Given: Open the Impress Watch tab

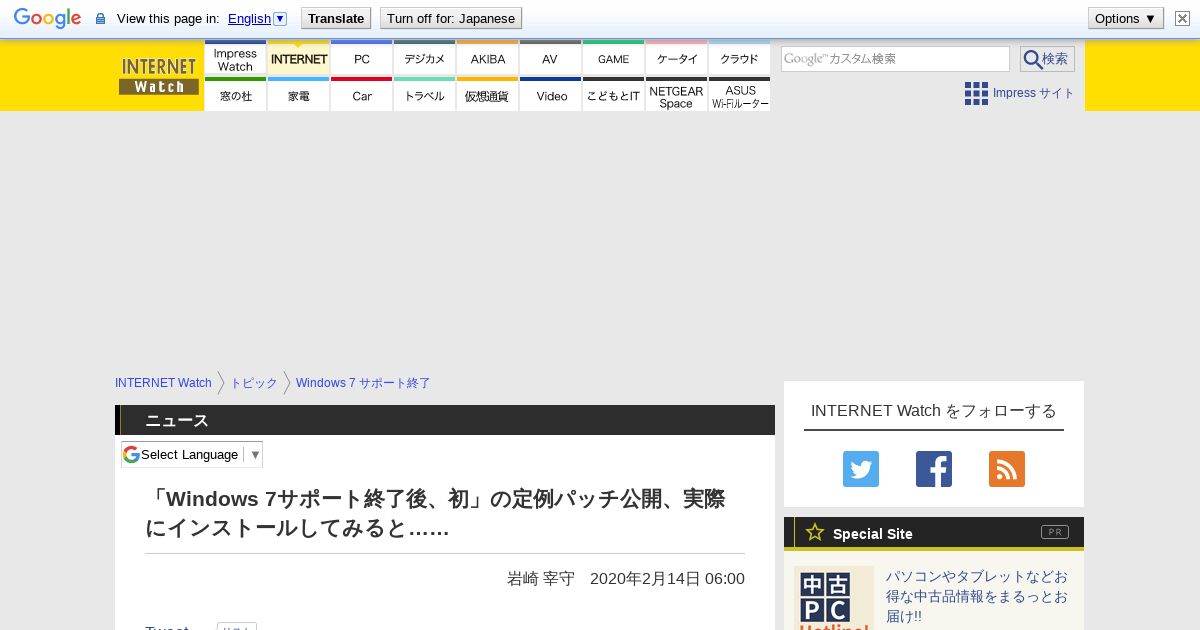Looking at the screenshot, I should pyautogui.click(x=235, y=59).
